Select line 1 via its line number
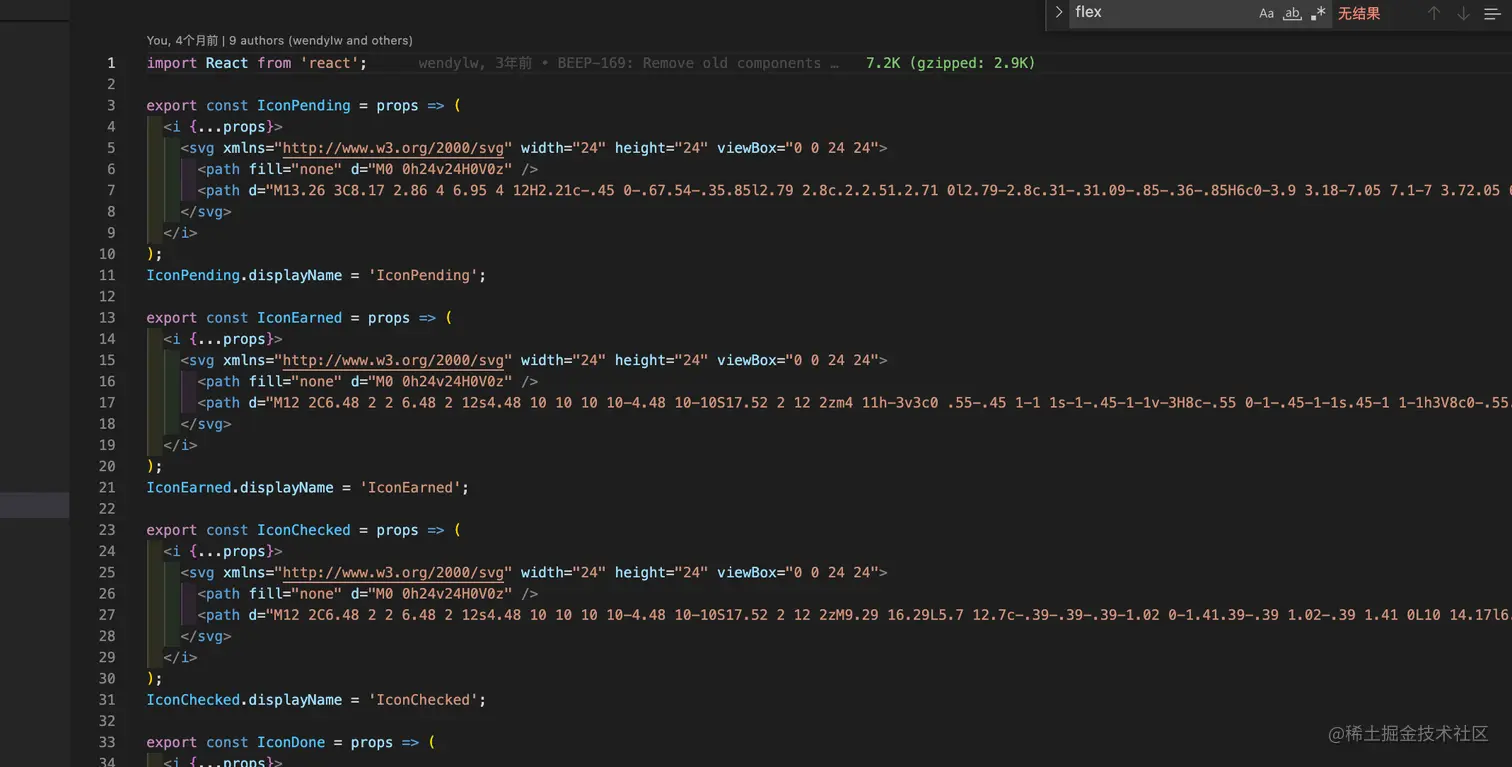 [111, 63]
